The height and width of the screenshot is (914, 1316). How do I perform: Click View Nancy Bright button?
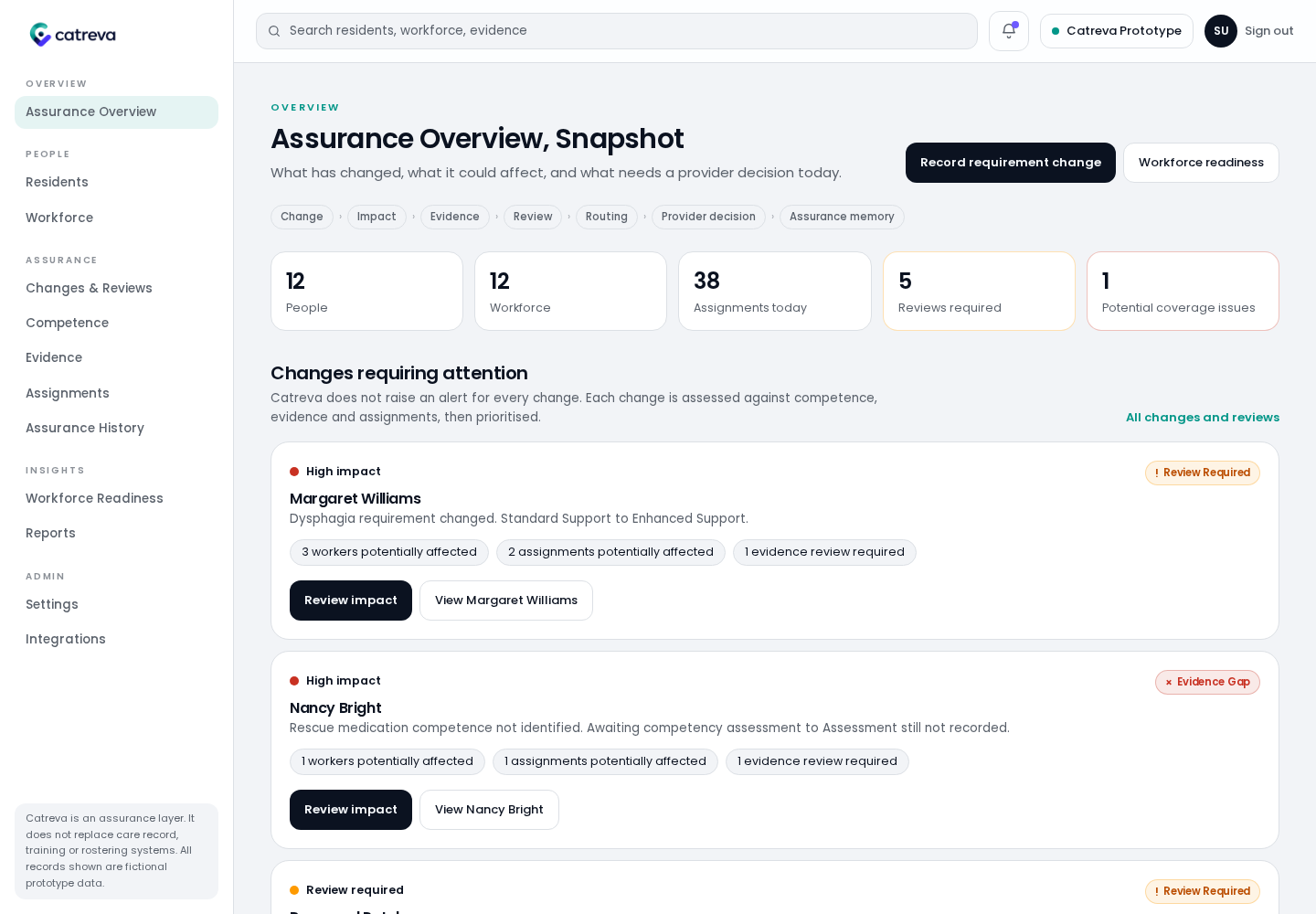pos(489,810)
